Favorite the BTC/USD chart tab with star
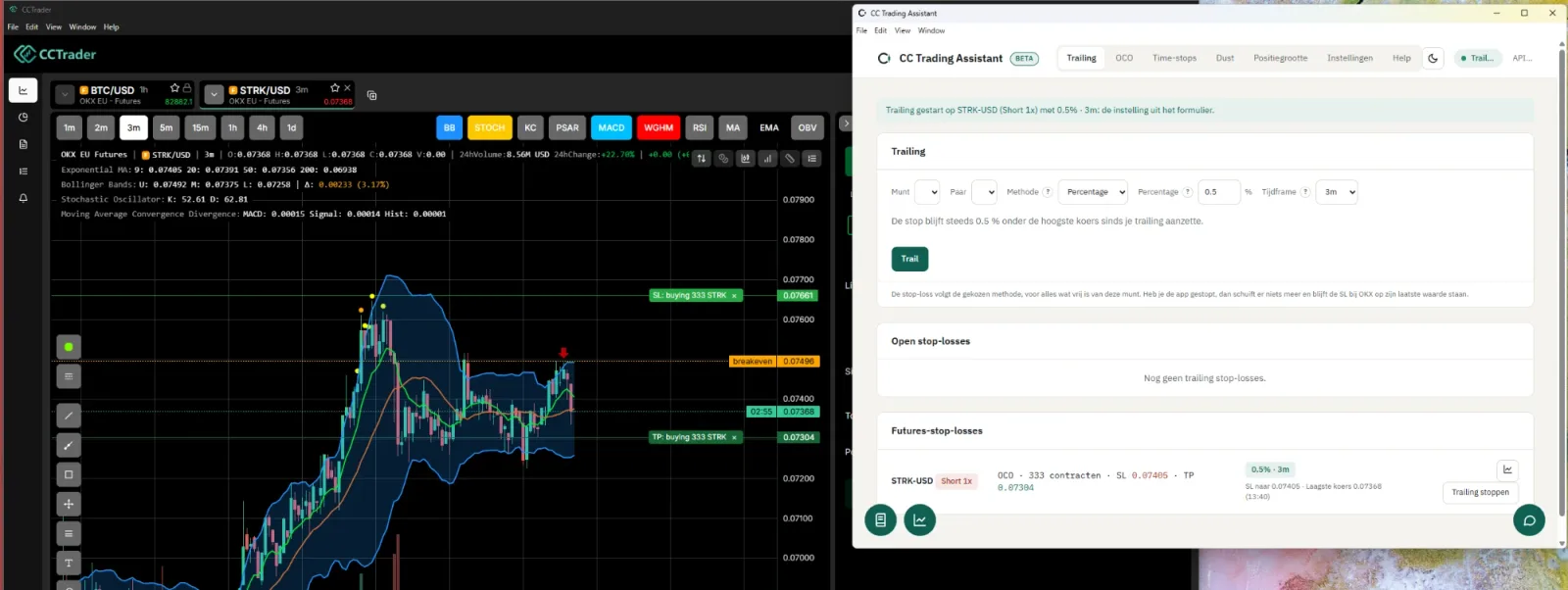The image size is (1568, 590). click(x=174, y=88)
